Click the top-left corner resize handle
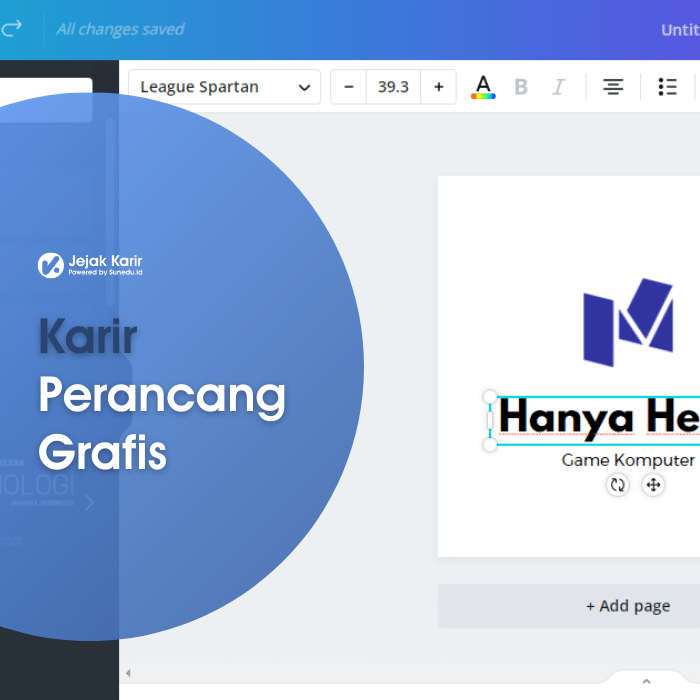The image size is (700, 700). [x=490, y=396]
